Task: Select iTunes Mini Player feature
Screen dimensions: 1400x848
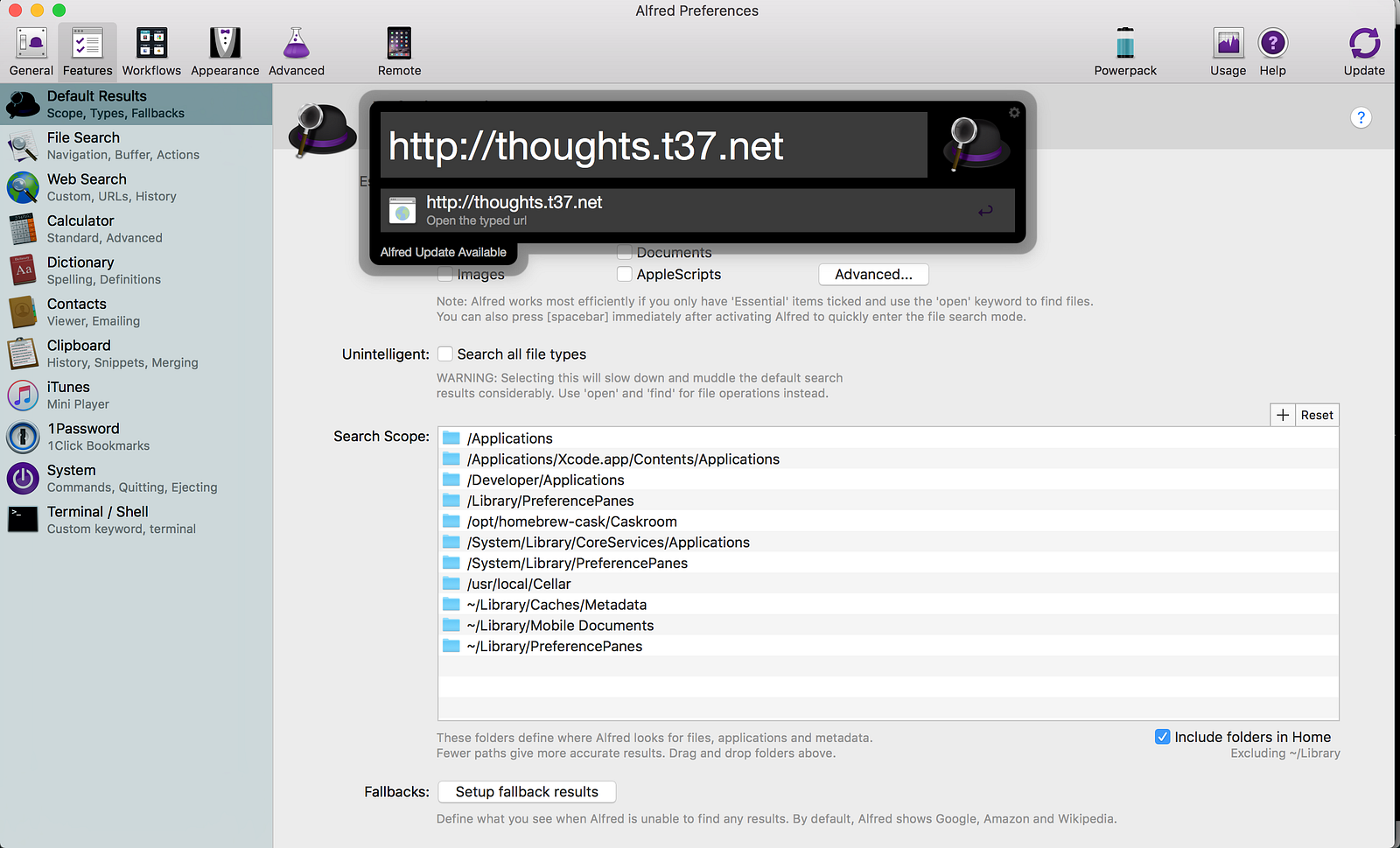Action: 136,396
